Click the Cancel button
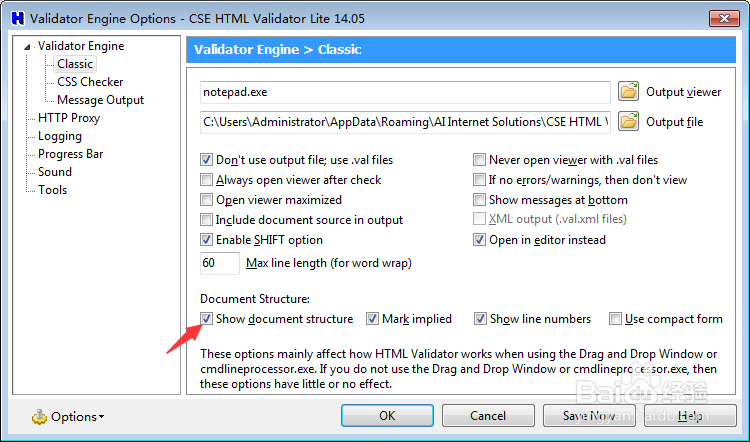 487,415
